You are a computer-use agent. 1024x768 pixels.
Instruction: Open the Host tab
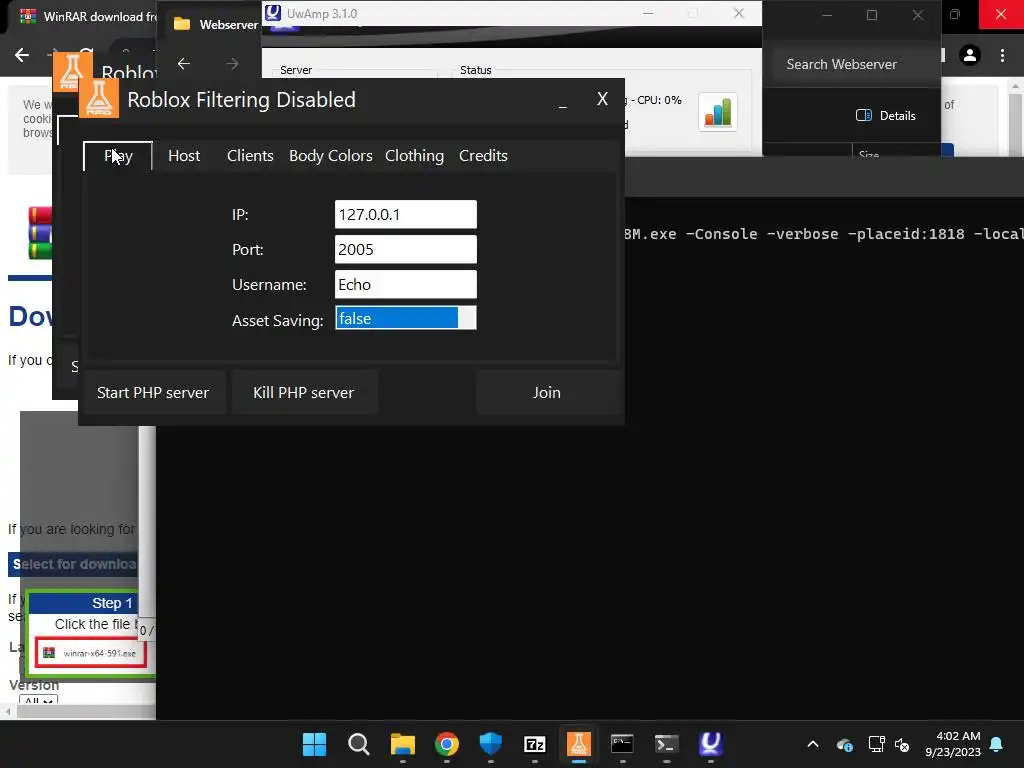[184, 156]
